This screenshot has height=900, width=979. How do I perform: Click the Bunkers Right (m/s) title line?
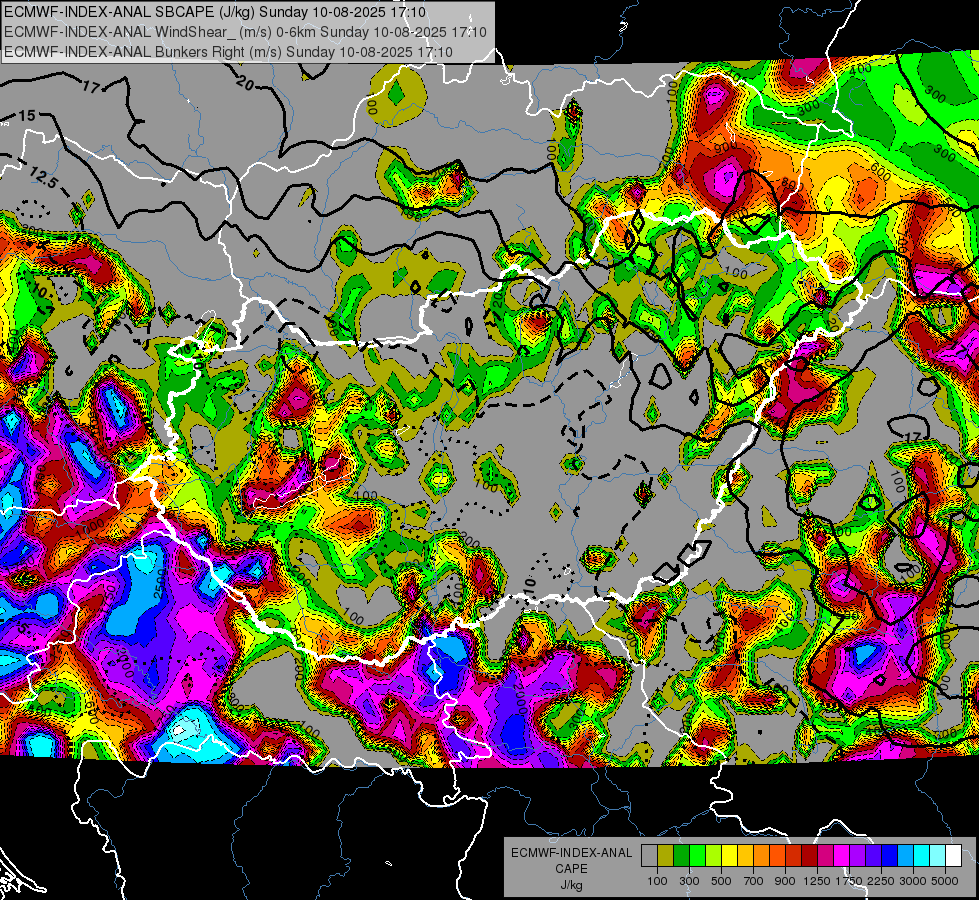pyautogui.click(x=228, y=52)
